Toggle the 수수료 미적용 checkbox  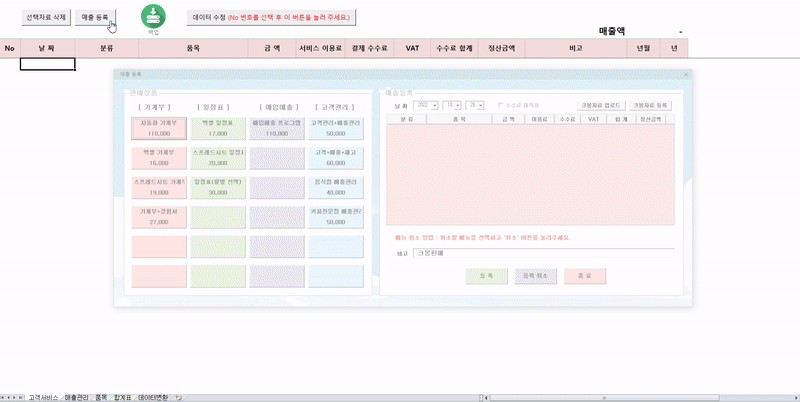point(501,104)
